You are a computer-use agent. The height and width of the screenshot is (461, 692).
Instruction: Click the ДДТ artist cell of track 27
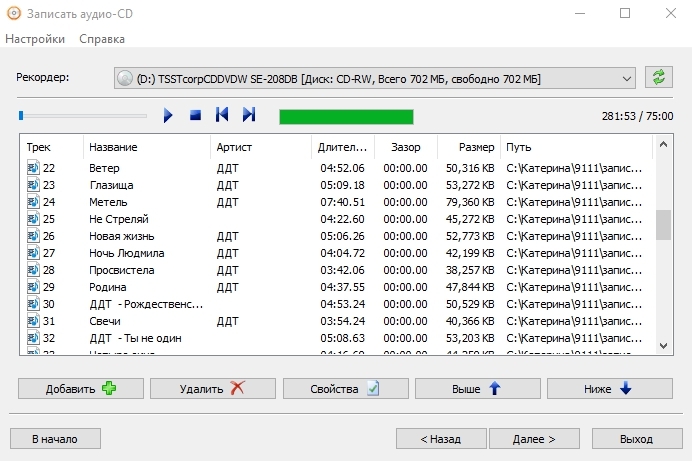click(x=227, y=253)
